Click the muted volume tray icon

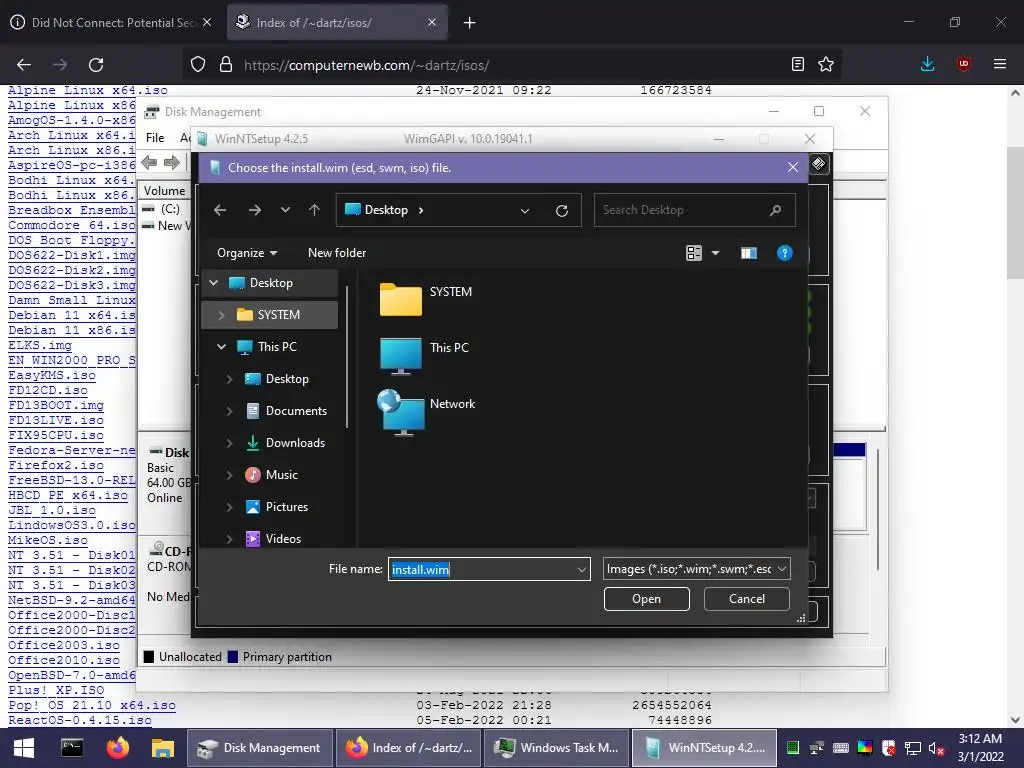pos(936,748)
